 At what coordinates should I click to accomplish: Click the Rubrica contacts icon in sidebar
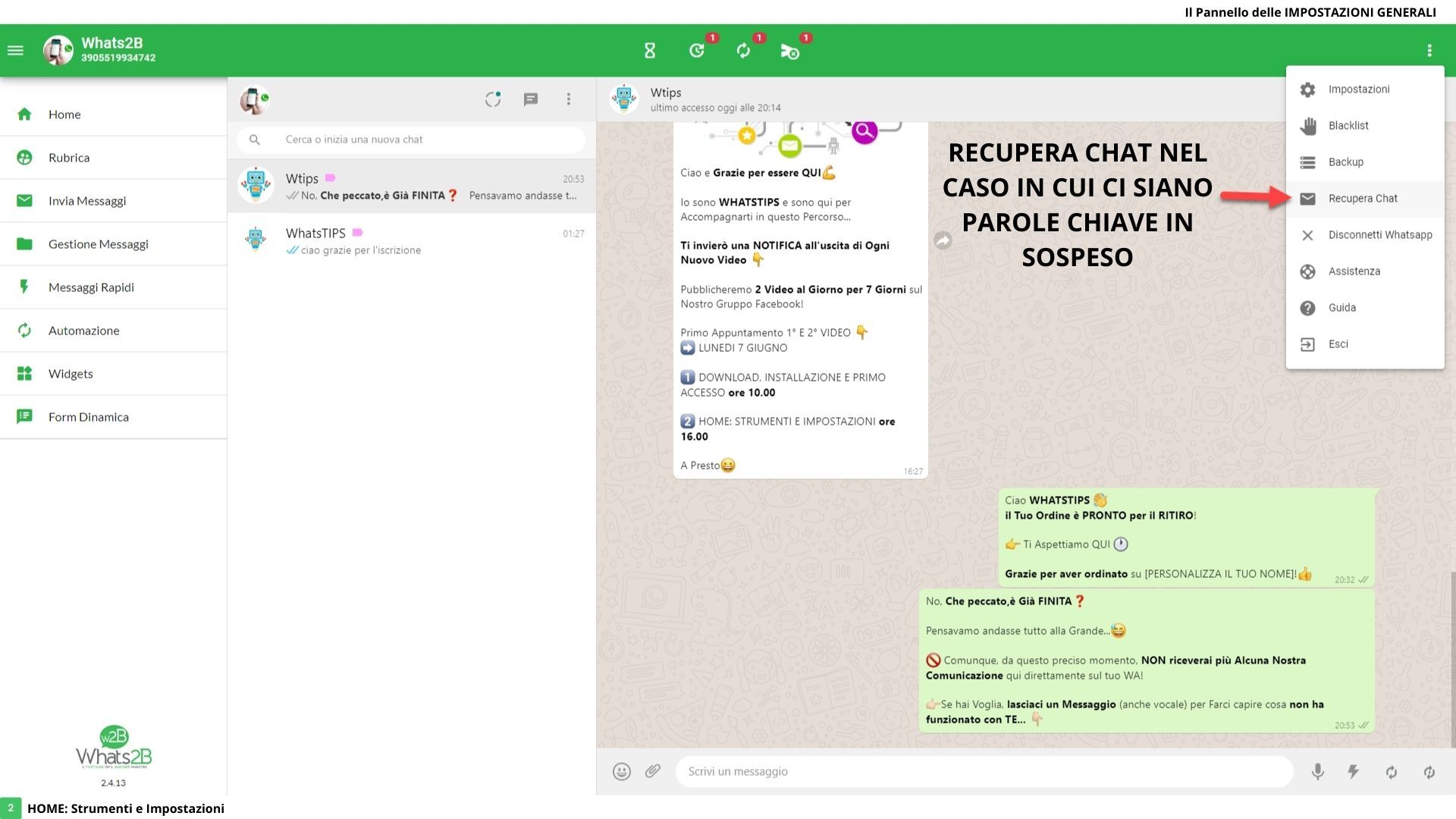pyautogui.click(x=24, y=158)
